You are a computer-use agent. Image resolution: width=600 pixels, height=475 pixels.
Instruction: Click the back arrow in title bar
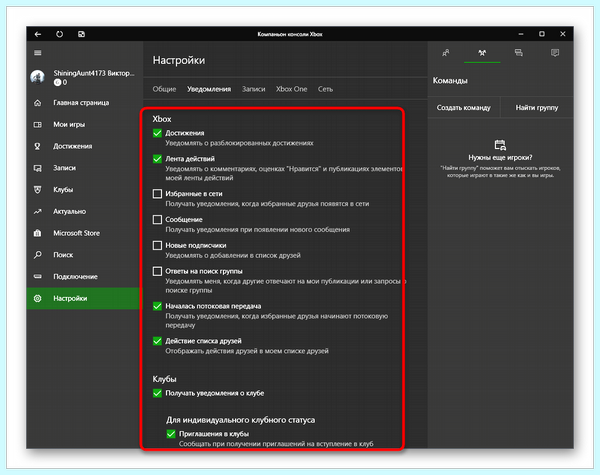pyautogui.click(x=38, y=34)
